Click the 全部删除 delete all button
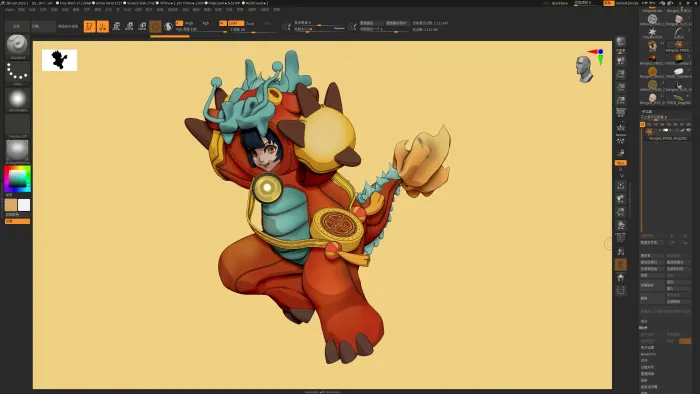Viewport: 700px width, 394px height. 679,301
